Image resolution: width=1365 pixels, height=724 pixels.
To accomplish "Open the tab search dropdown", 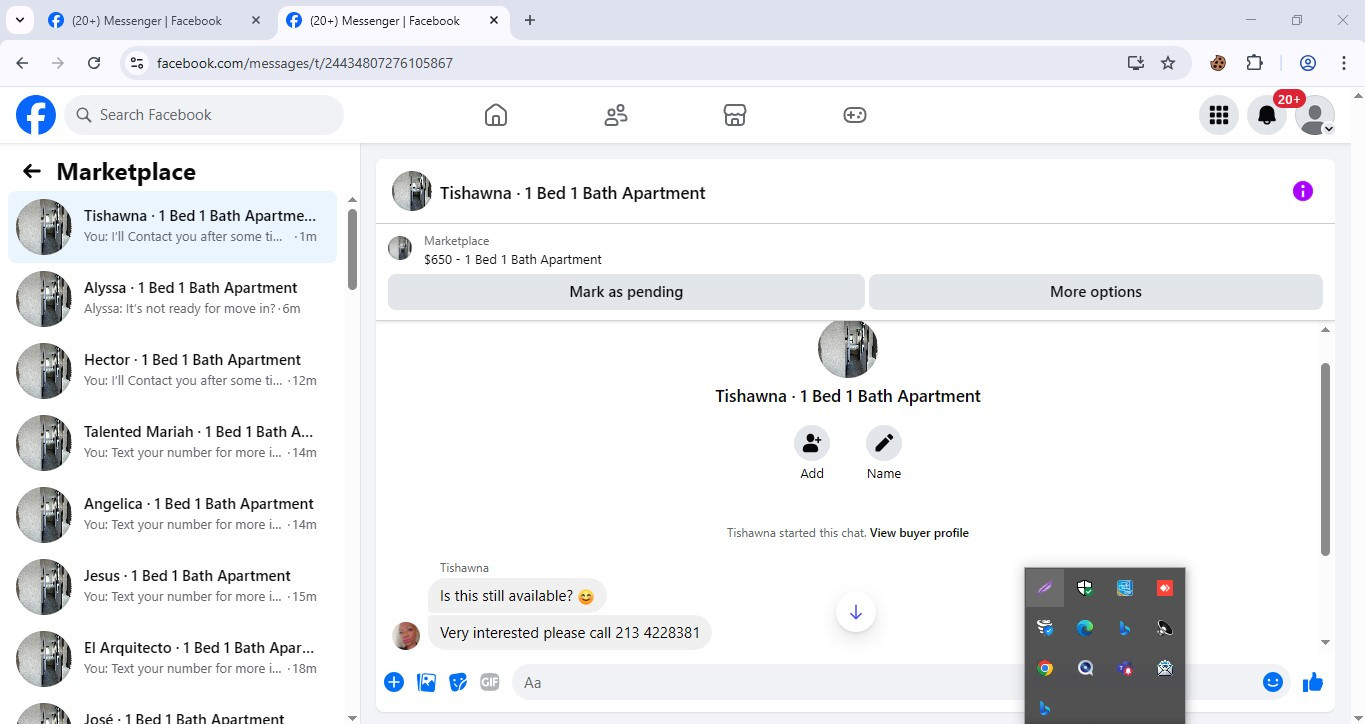I will click(x=19, y=20).
